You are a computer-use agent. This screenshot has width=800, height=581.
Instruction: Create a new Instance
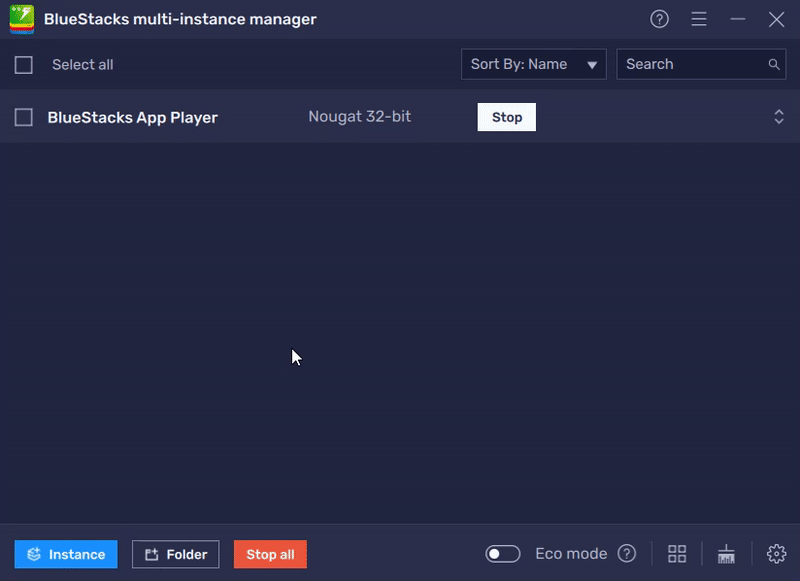click(66, 554)
